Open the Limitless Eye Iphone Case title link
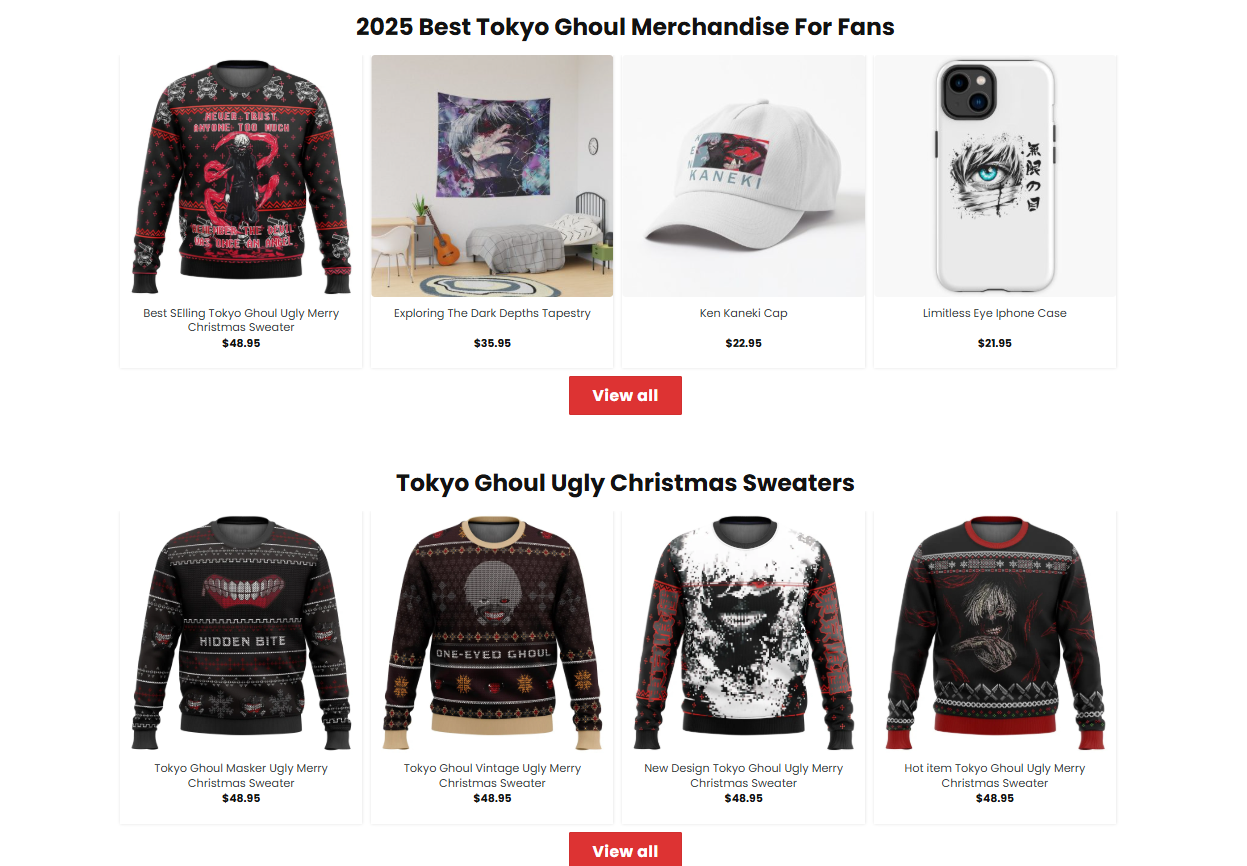The width and height of the screenshot is (1247, 866). (x=995, y=313)
